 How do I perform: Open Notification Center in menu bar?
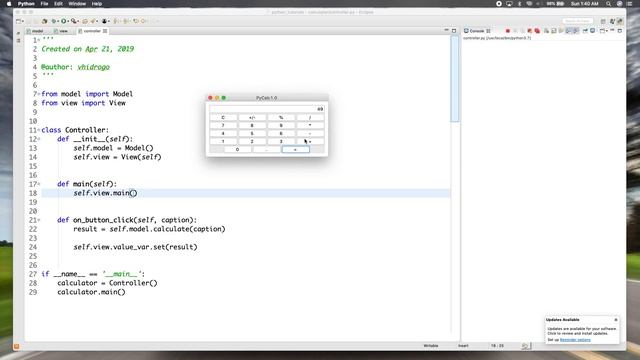(629, 4)
